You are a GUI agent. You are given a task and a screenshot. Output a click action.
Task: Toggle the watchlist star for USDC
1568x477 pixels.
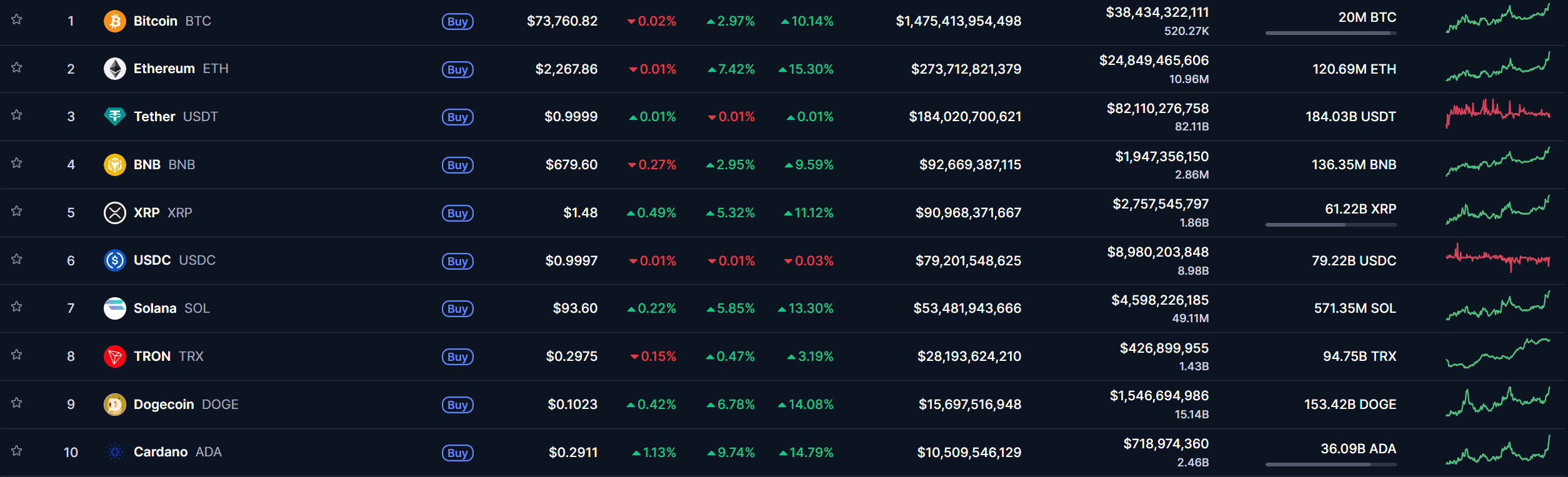coord(17,259)
